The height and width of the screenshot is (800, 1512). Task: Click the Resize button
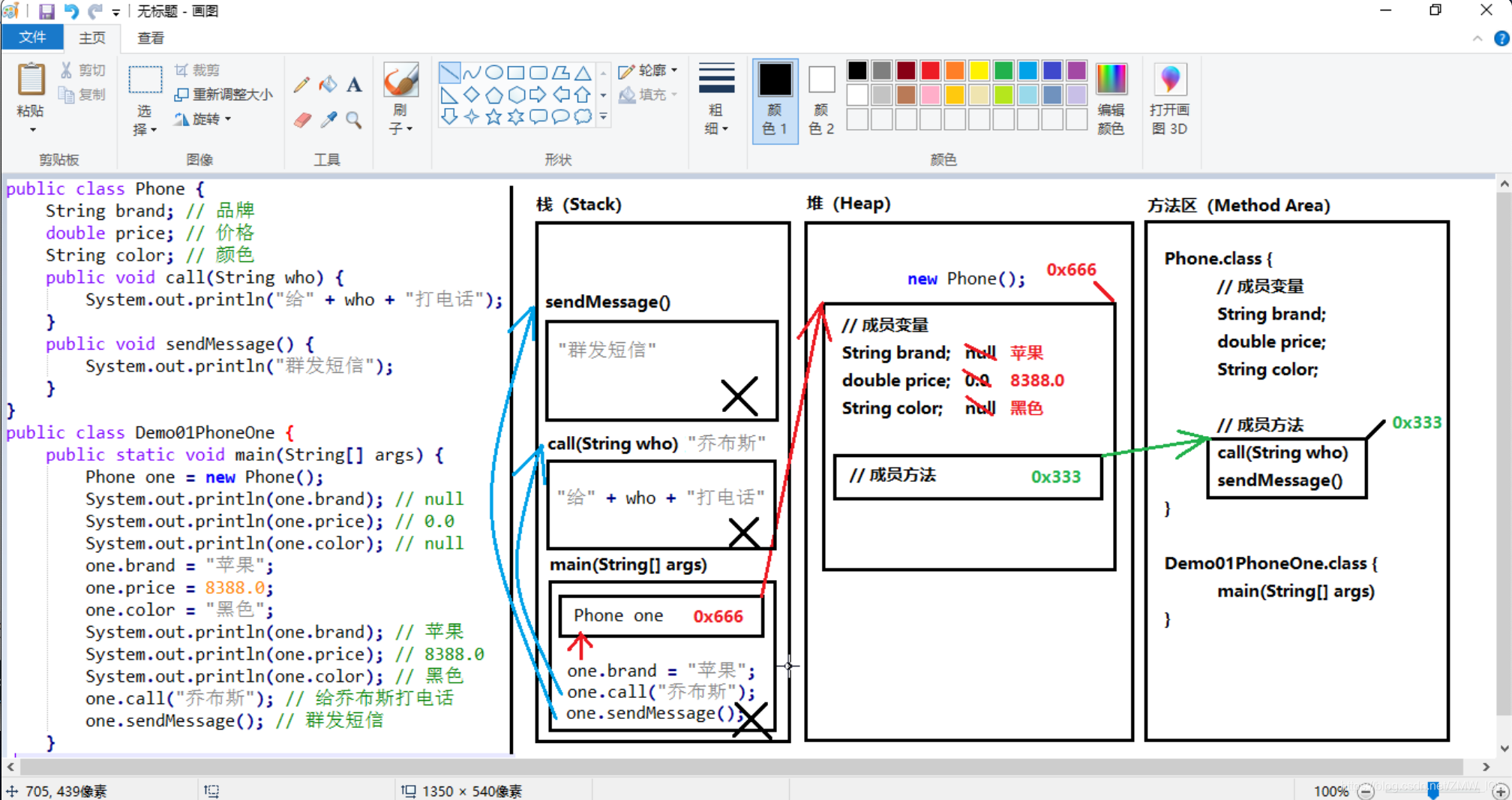click(x=223, y=95)
